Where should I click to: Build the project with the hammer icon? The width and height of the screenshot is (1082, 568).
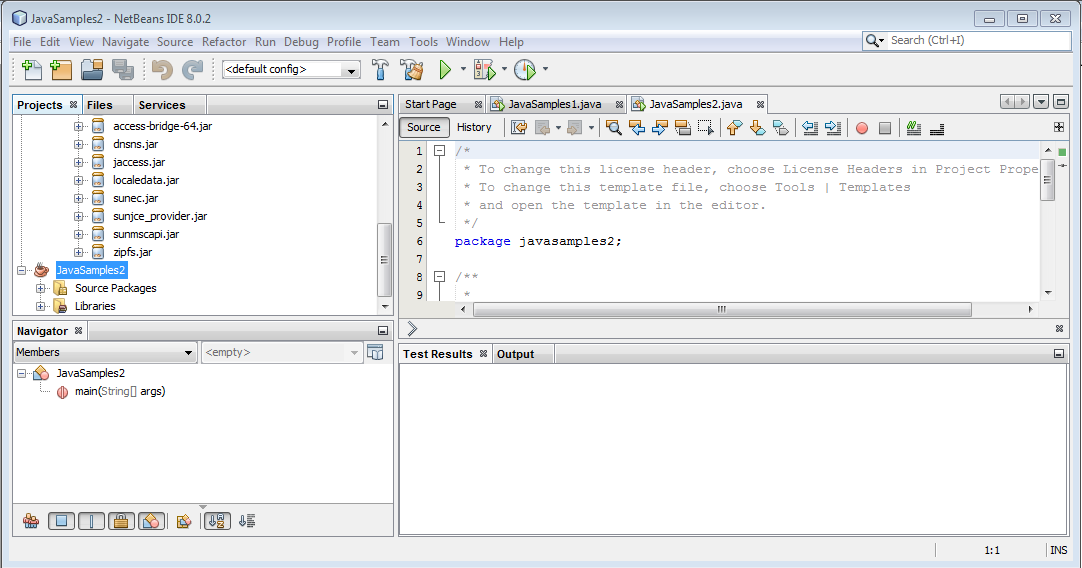pyautogui.click(x=381, y=70)
